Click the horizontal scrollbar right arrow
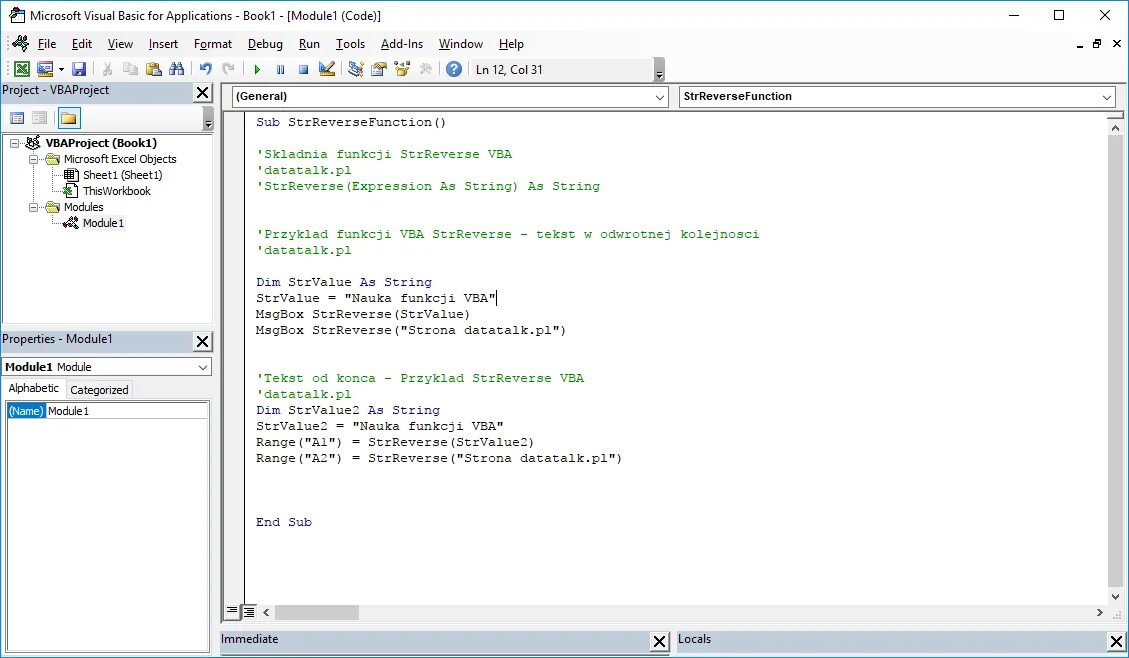1129x658 pixels. 1099,613
